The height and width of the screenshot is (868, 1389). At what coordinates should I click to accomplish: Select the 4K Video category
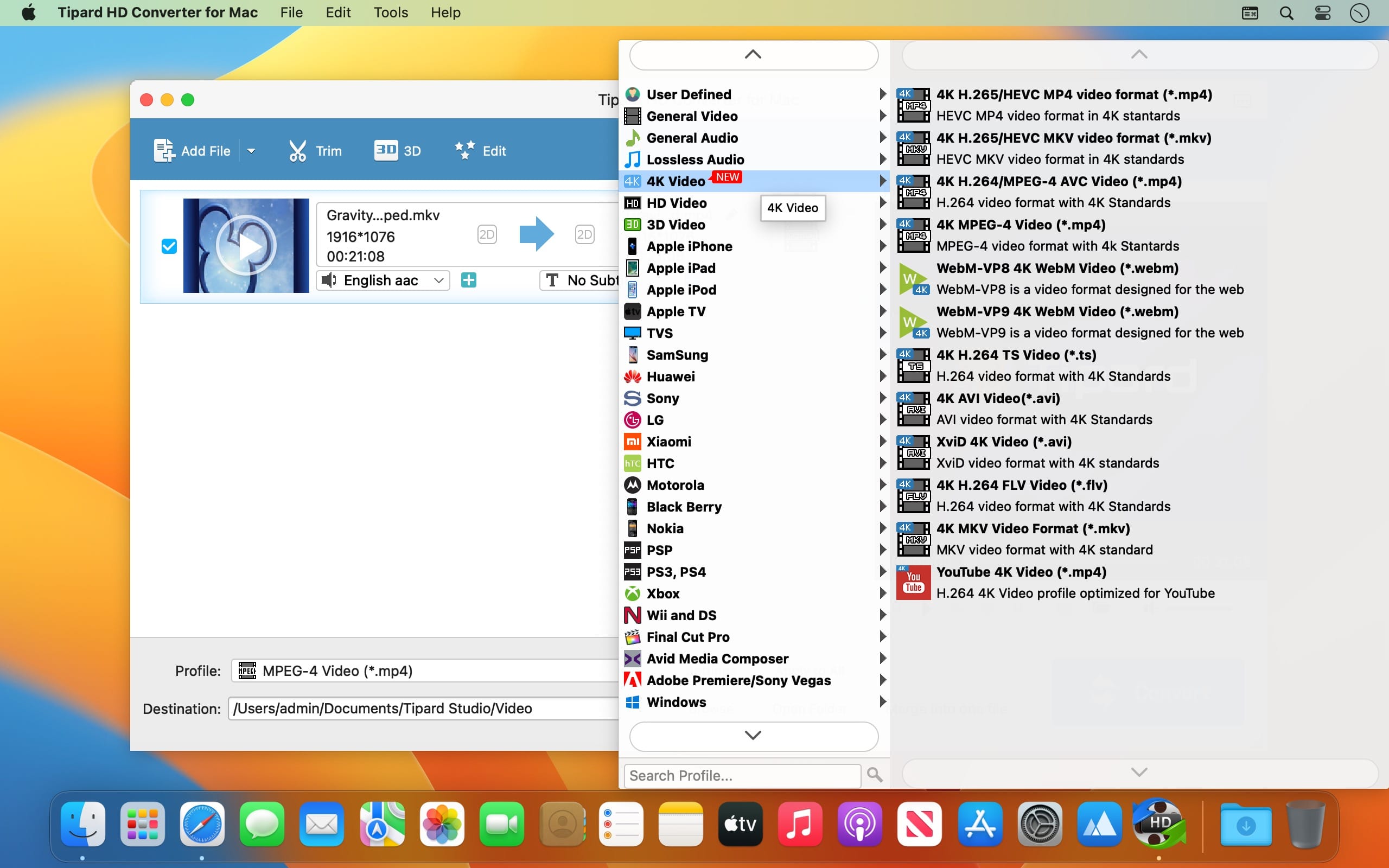click(x=754, y=181)
